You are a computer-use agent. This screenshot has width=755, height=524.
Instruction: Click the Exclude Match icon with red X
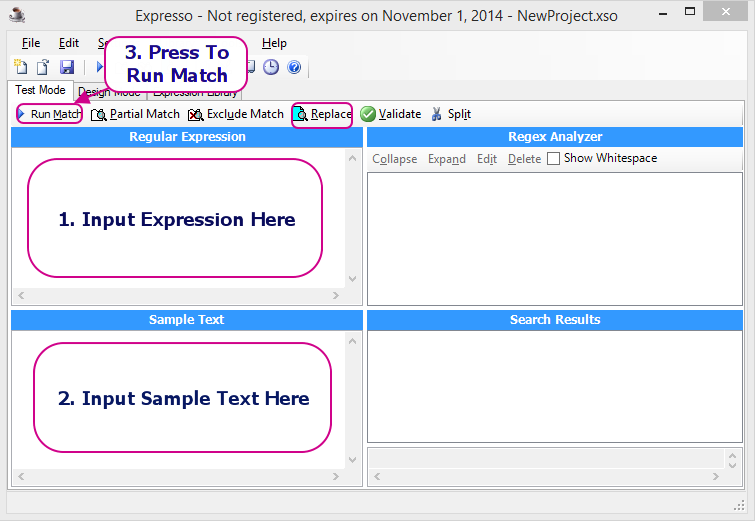pyautogui.click(x=195, y=115)
